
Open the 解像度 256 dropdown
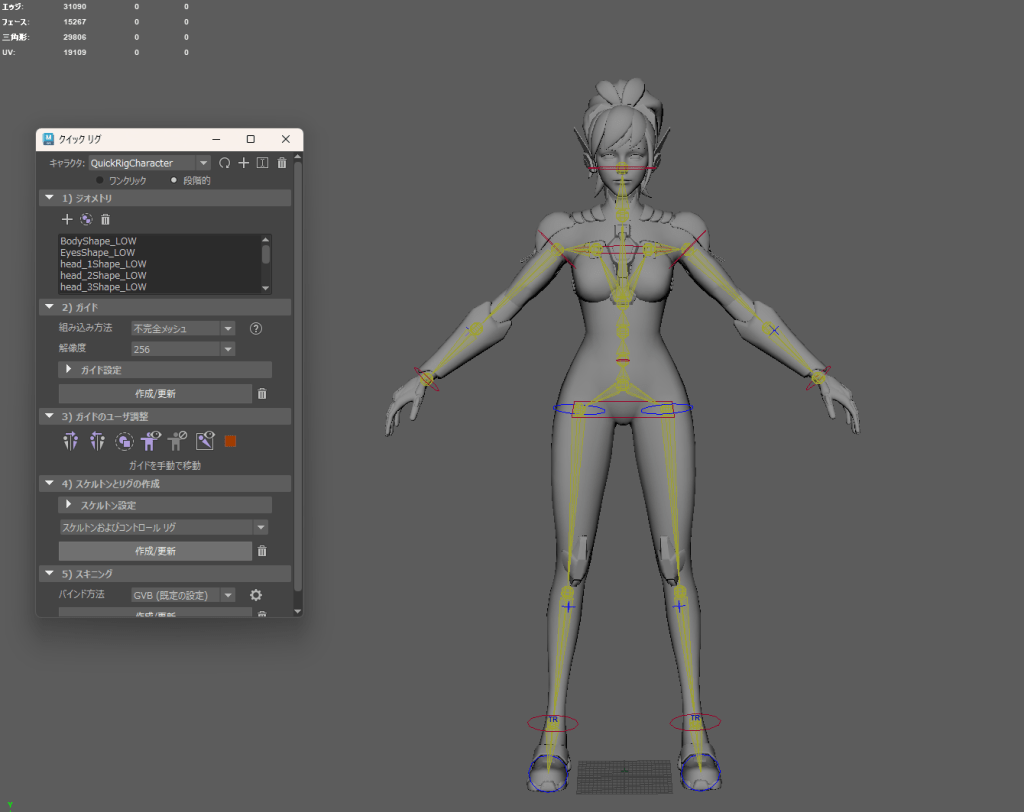pyautogui.click(x=183, y=349)
